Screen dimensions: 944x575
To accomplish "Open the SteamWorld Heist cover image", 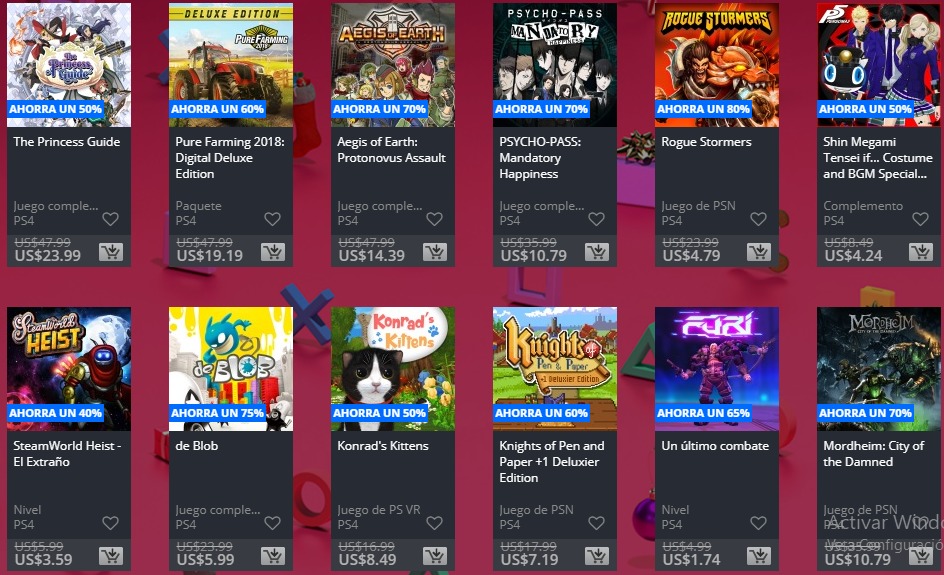I will click(69, 369).
